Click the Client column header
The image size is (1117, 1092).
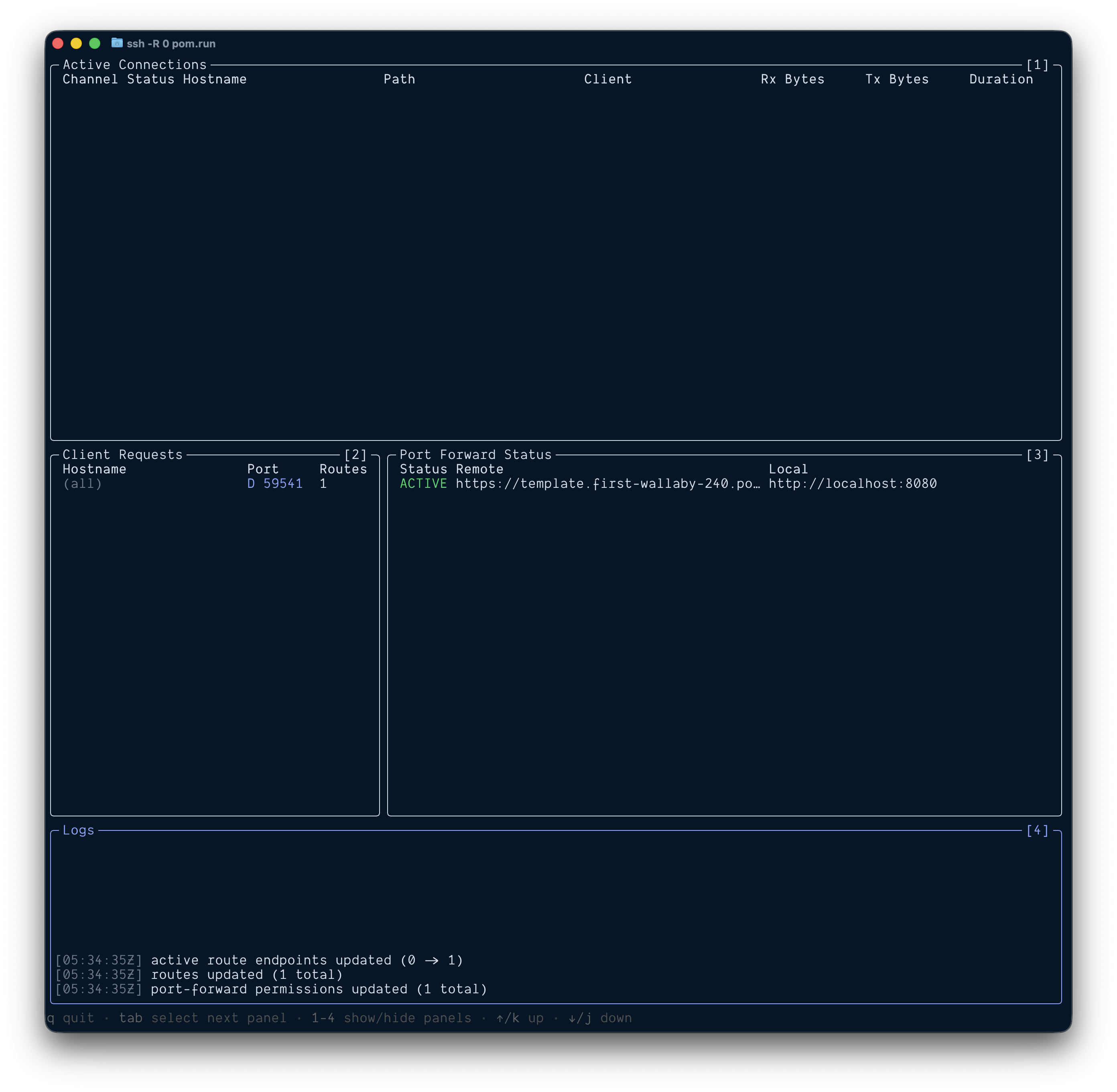[x=607, y=79]
